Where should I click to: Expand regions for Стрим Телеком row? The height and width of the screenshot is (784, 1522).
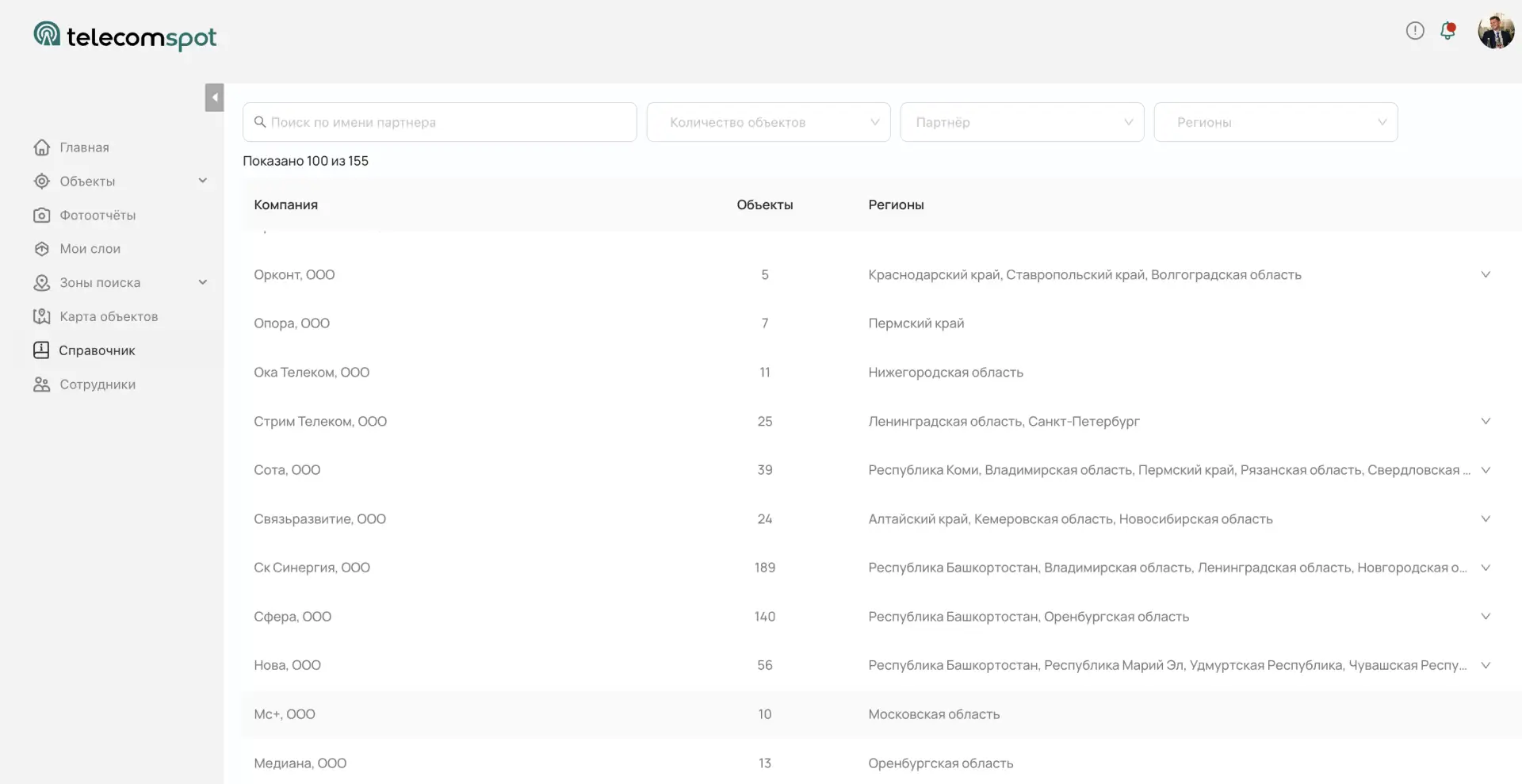(x=1486, y=421)
